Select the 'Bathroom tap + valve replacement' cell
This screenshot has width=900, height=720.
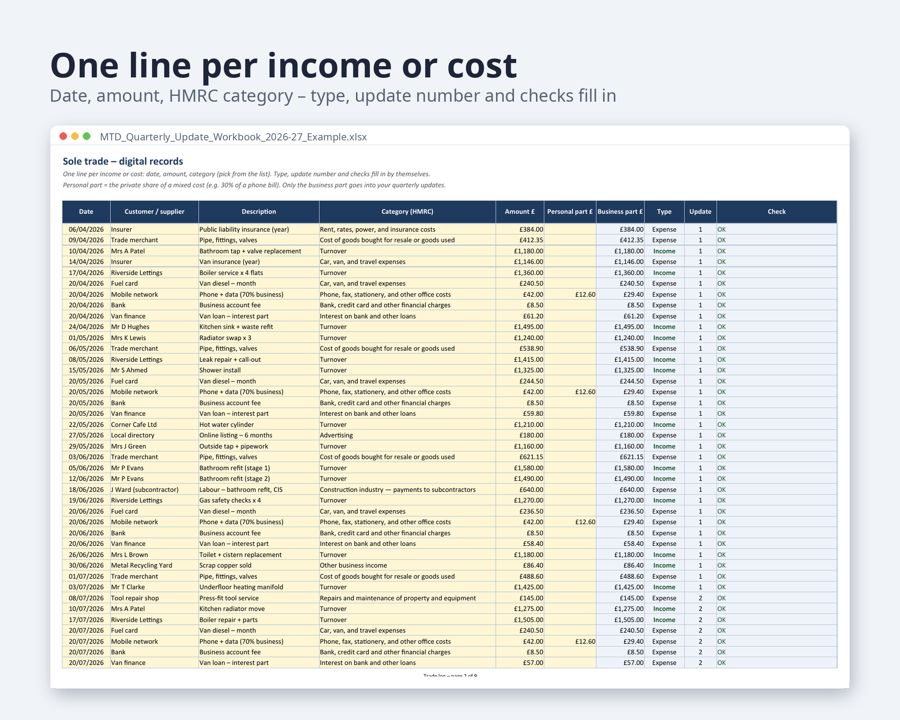[x=259, y=251]
